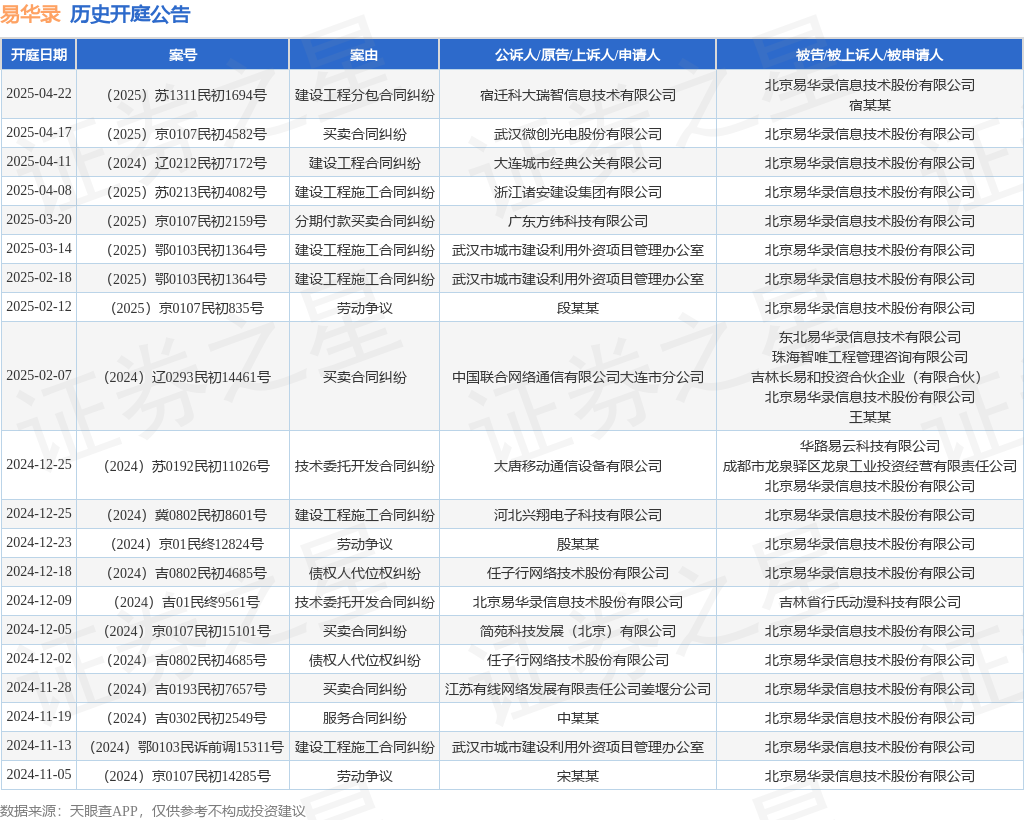The image size is (1024, 820).
Task: Click date cell 2025-02-18
Action: (x=39, y=277)
